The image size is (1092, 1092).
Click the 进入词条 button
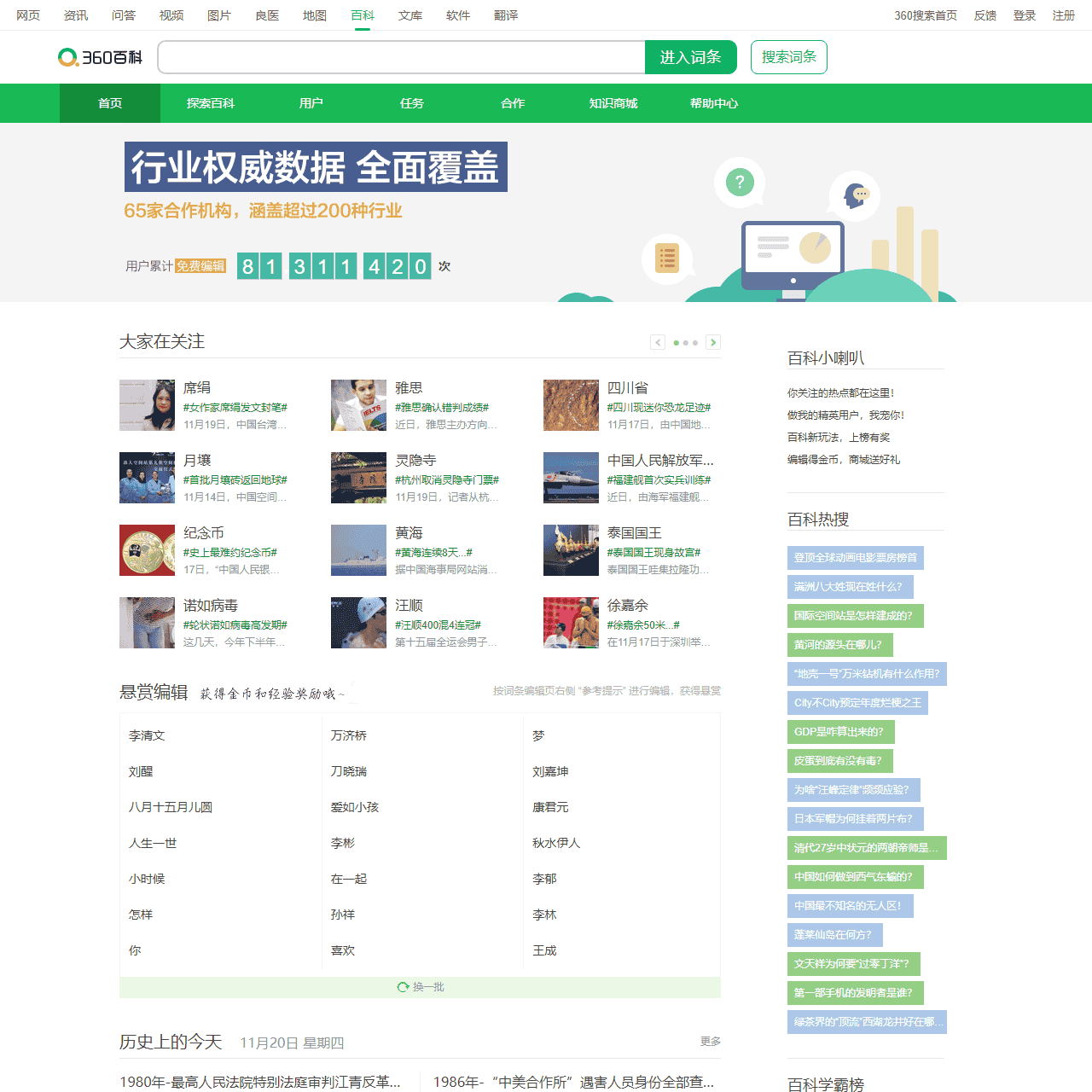pos(690,57)
